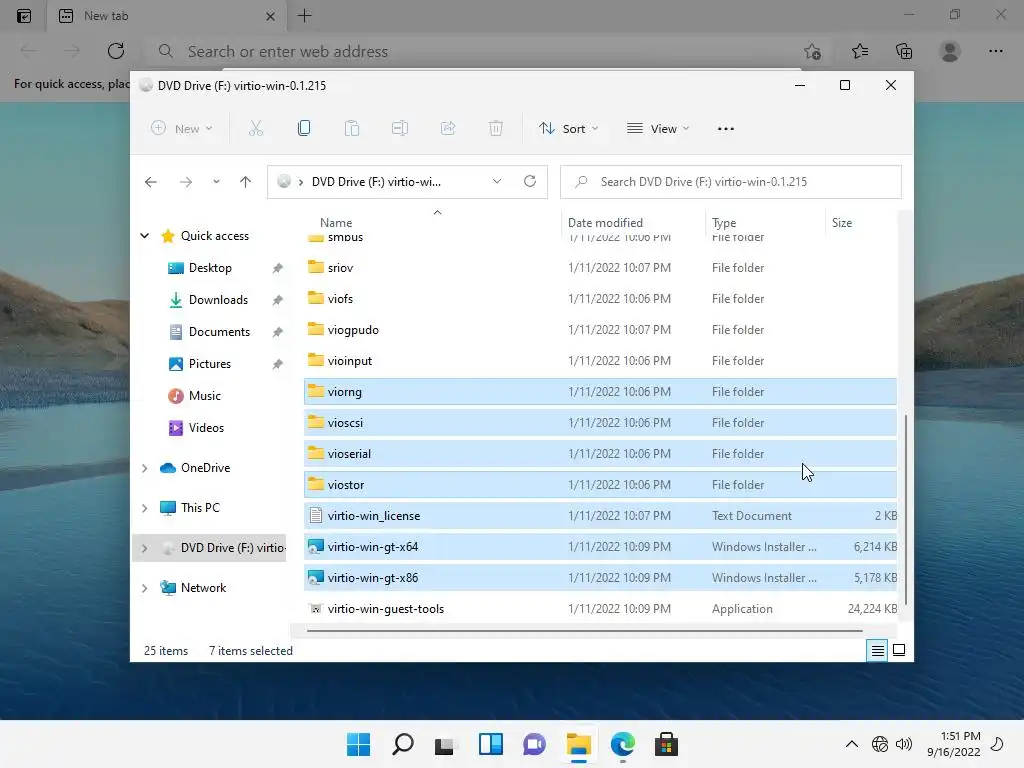
Task: Click the Copy icon in Explorer toolbar
Action: coord(304,129)
